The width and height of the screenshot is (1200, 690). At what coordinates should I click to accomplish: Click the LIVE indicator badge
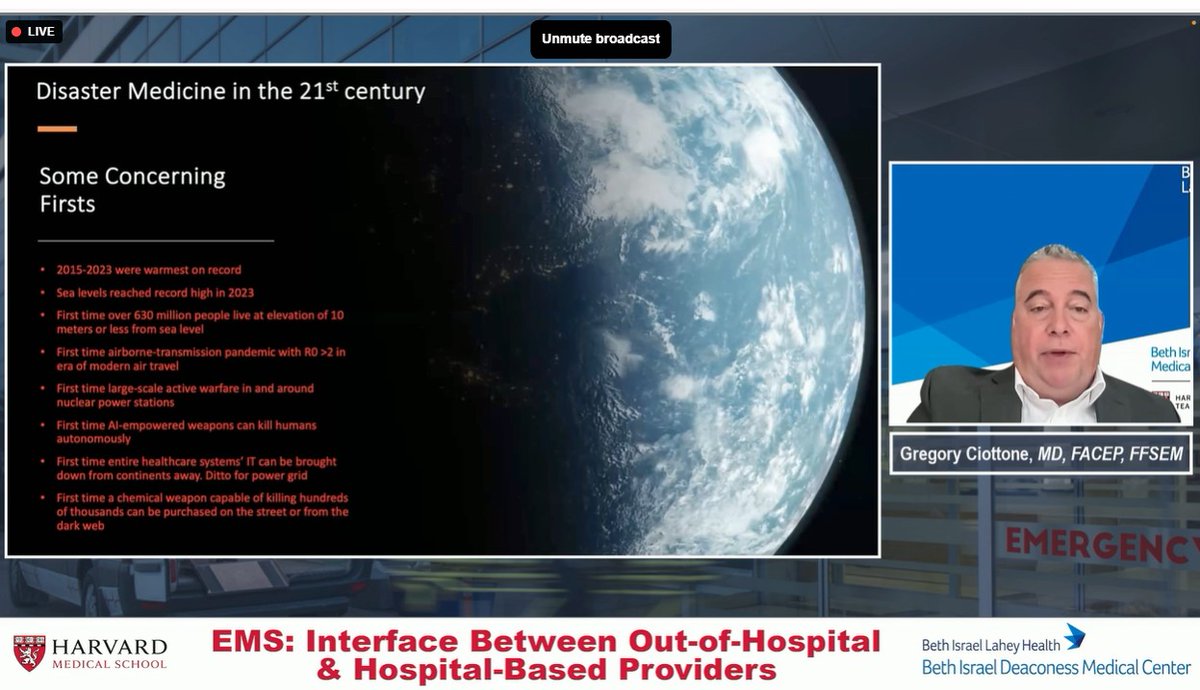33,32
